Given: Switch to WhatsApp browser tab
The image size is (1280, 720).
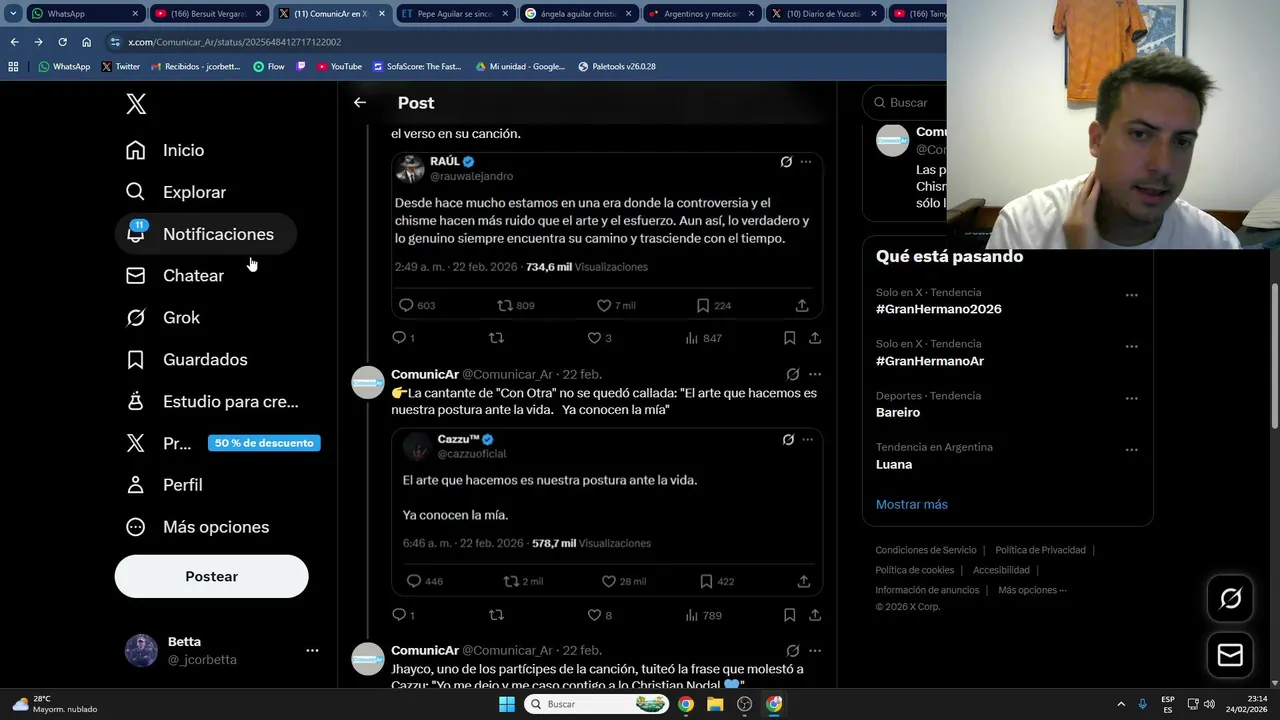Looking at the screenshot, I should tap(85, 14).
